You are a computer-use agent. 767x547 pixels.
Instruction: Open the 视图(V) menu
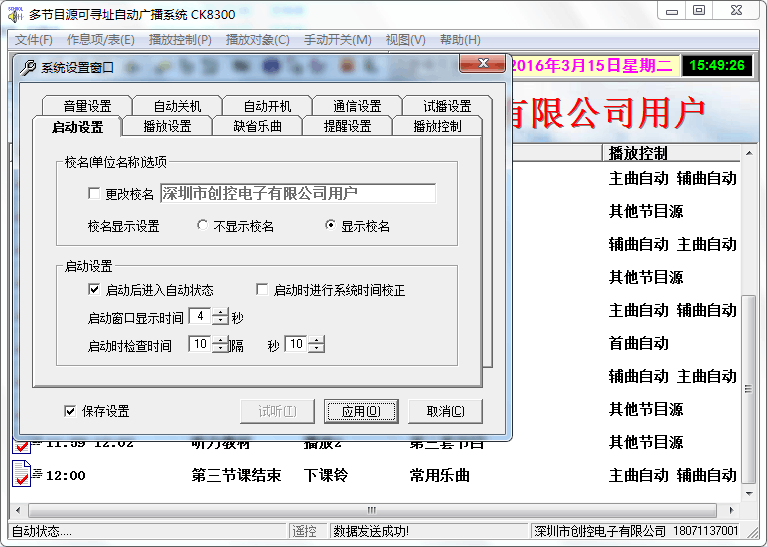(x=406, y=40)
